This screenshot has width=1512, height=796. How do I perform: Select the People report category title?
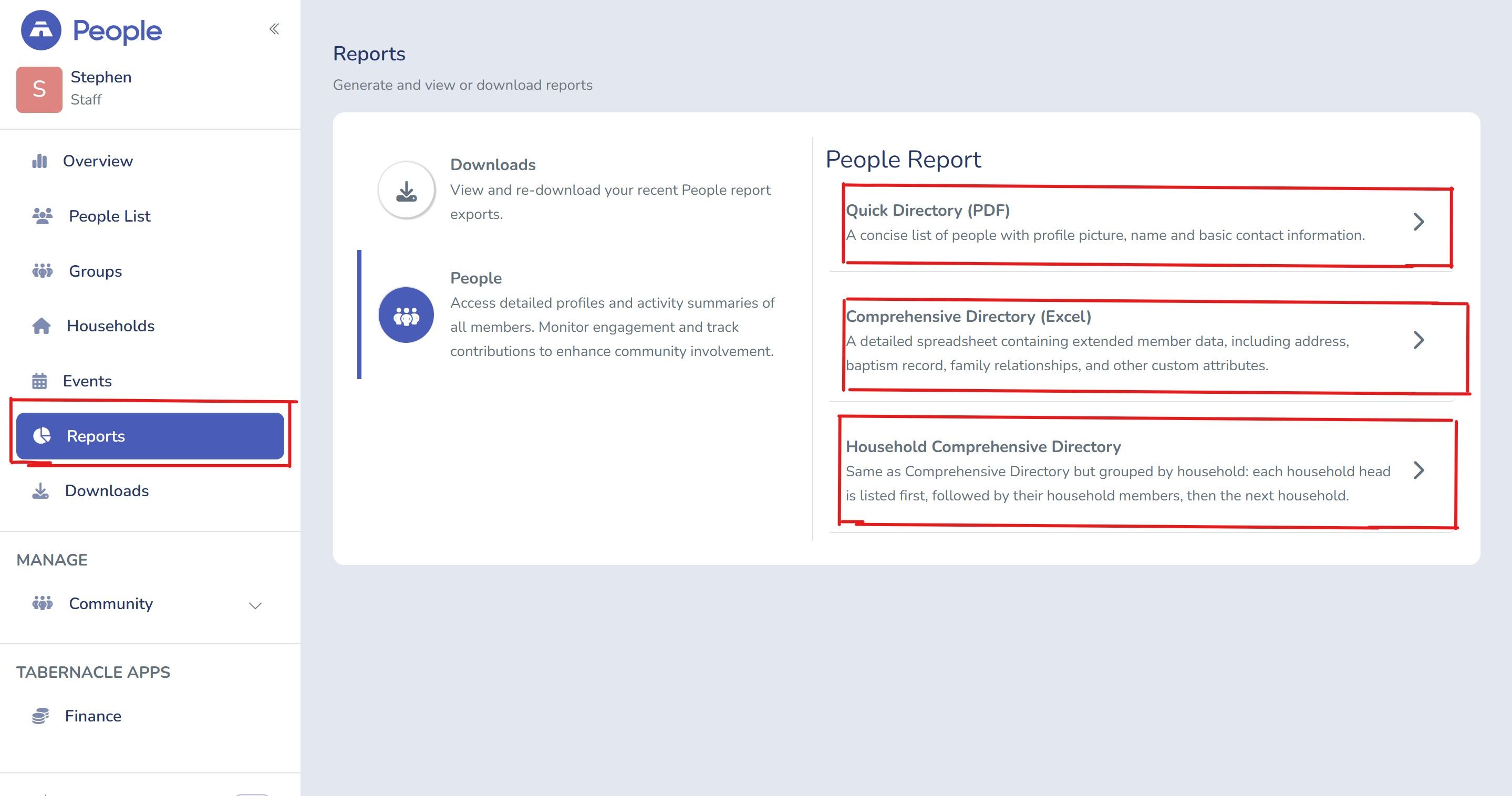click(x=476, y=278)
